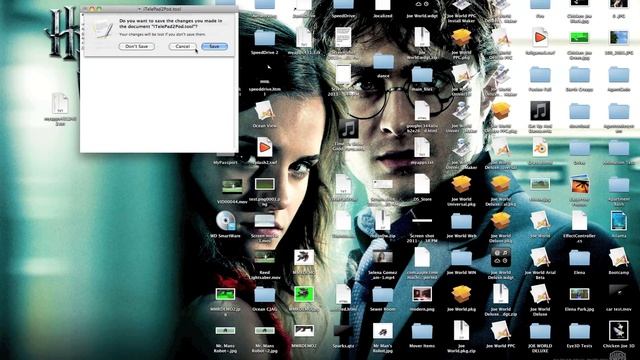Select the WD SmartWare disc icon
Viewport: 640px width, 360px height.
click(226, 221)
